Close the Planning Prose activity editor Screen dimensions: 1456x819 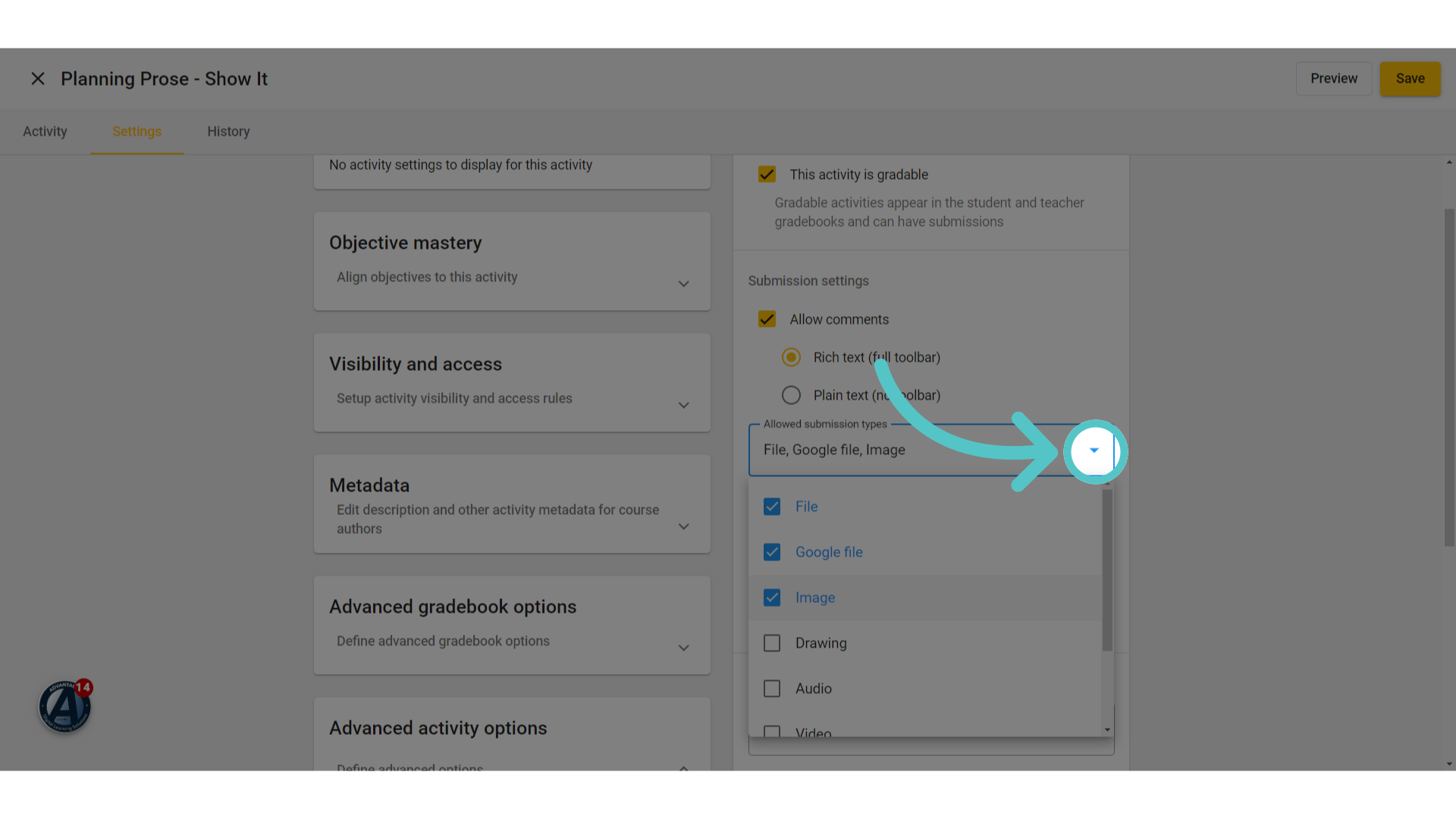[37, 79]
